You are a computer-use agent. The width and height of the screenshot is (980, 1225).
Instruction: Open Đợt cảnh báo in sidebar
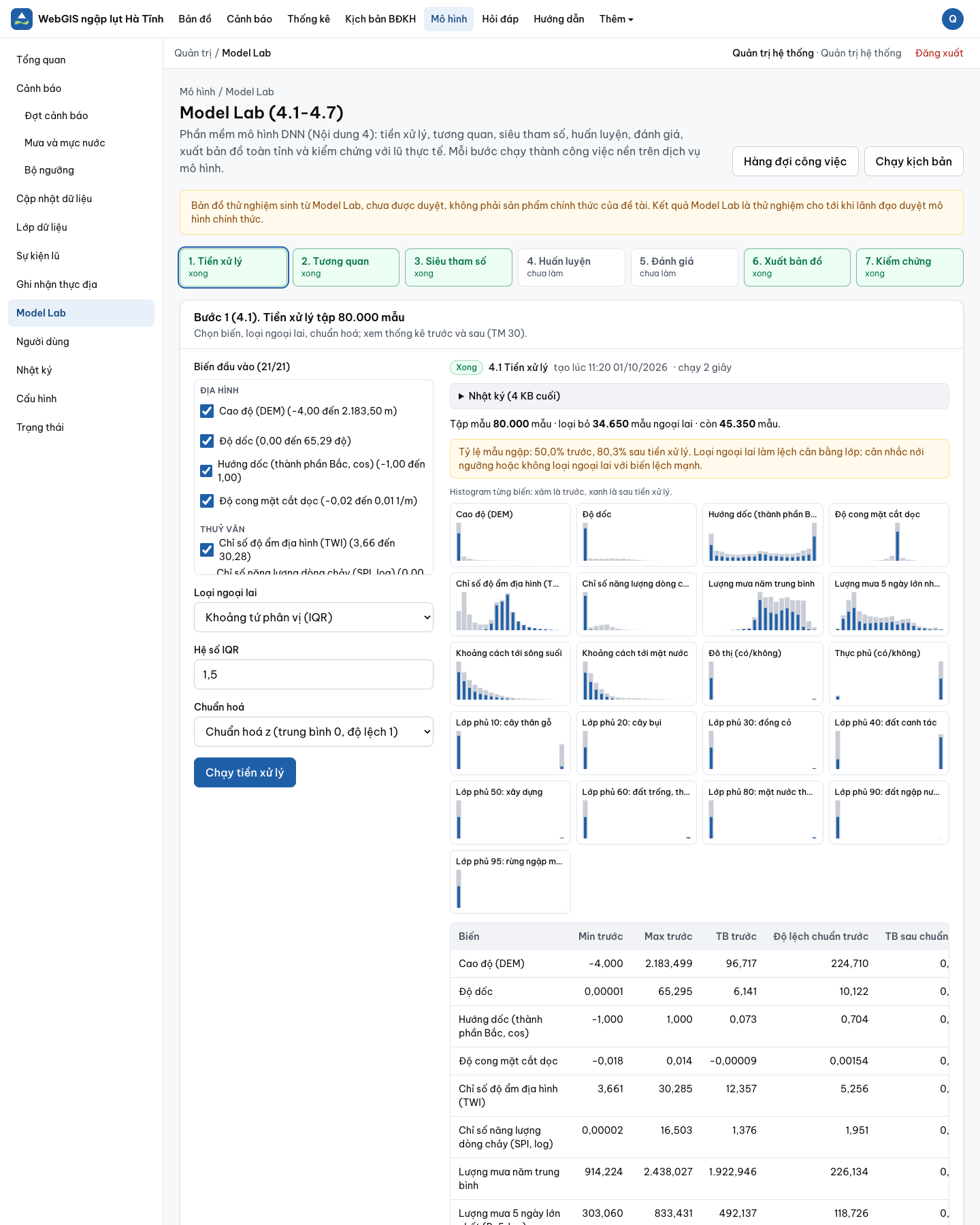(85, 116)
